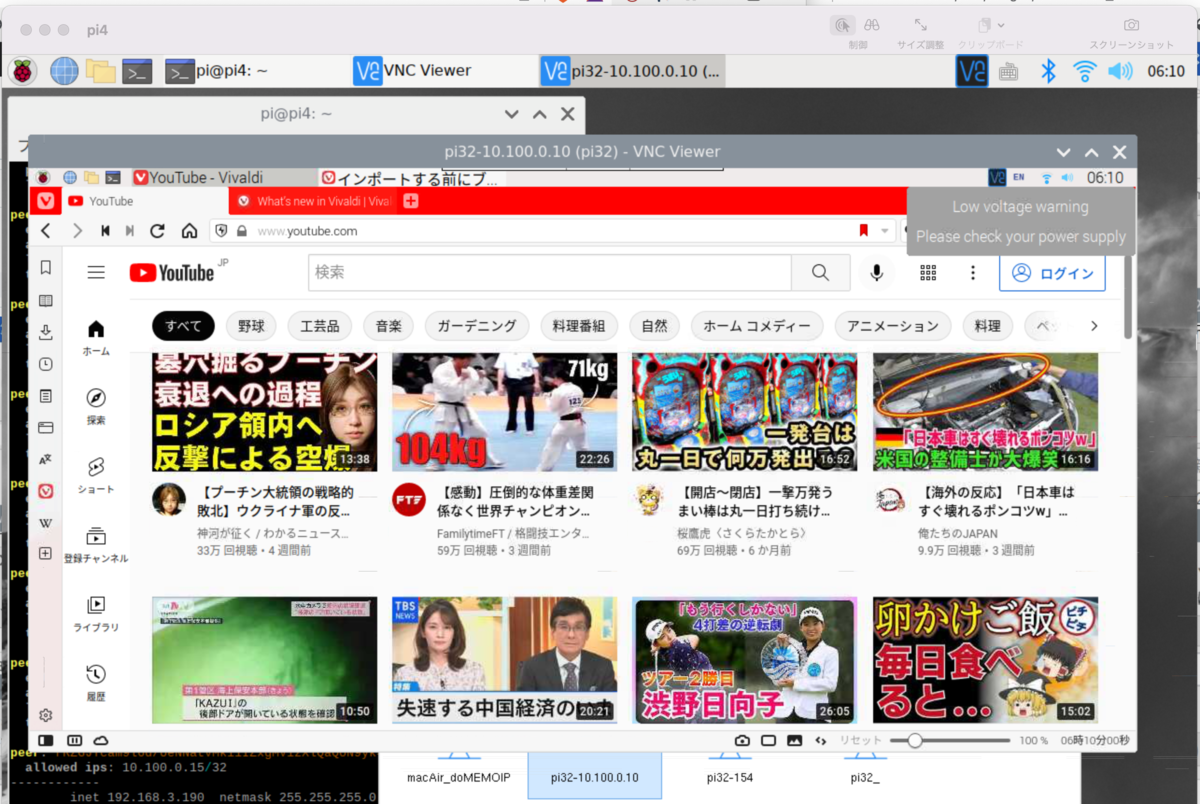Open the file manager folder icon on pi4 taskbar
This screenshot has height=804, width=1200.
101,71
